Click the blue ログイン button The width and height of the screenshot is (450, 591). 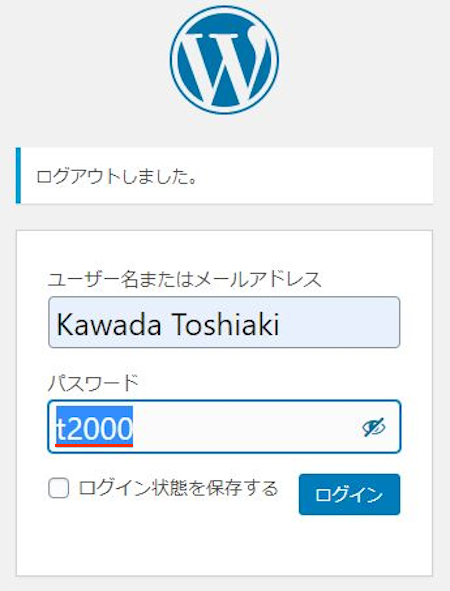(349, 494)
